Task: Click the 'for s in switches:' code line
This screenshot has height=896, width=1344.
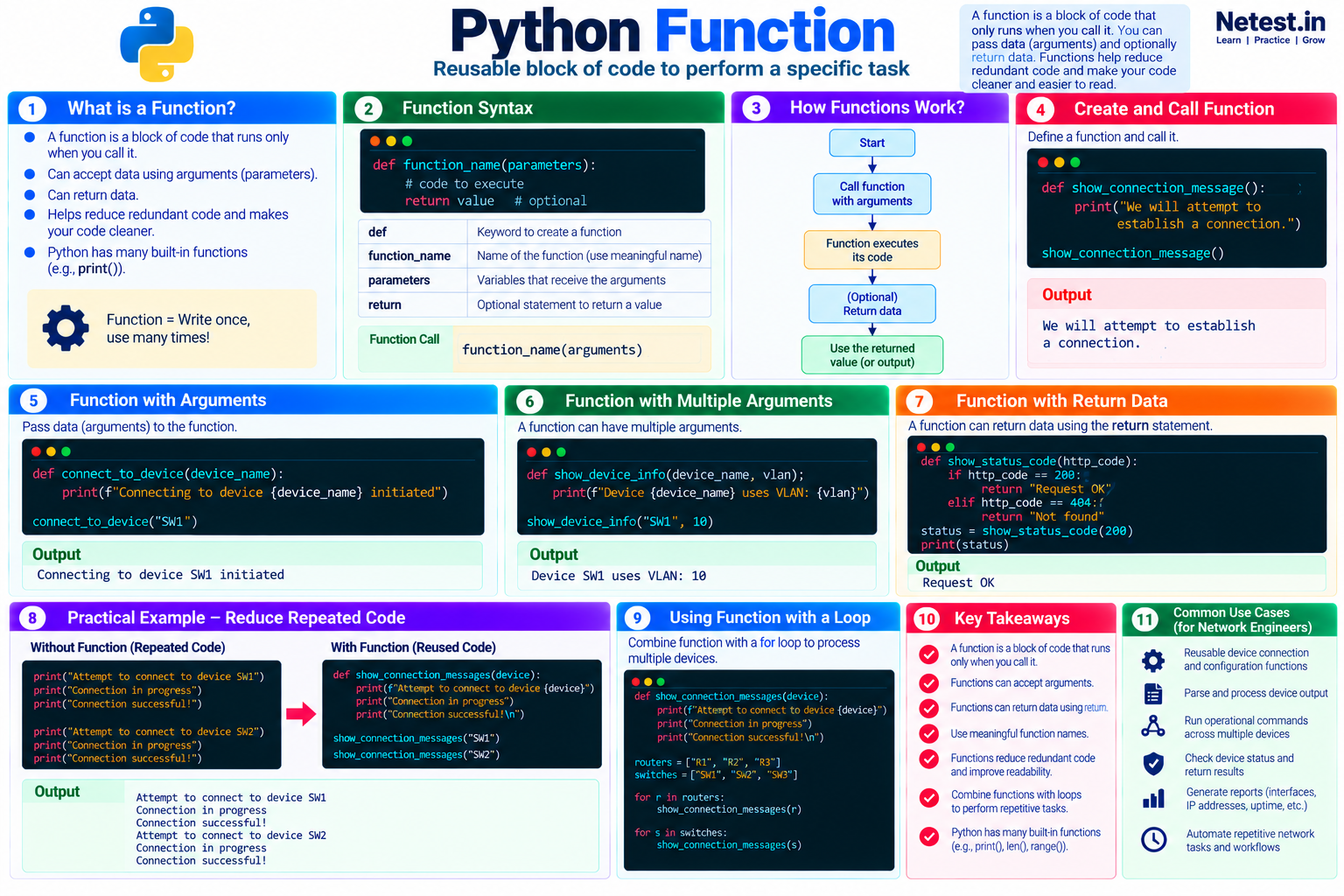Action: click(x=679, y=833)
